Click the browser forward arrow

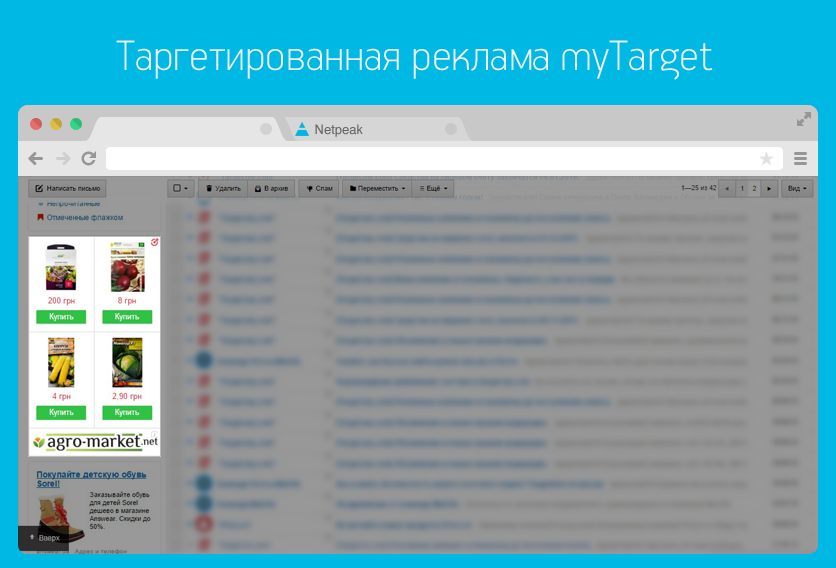[x=63, y=158]
